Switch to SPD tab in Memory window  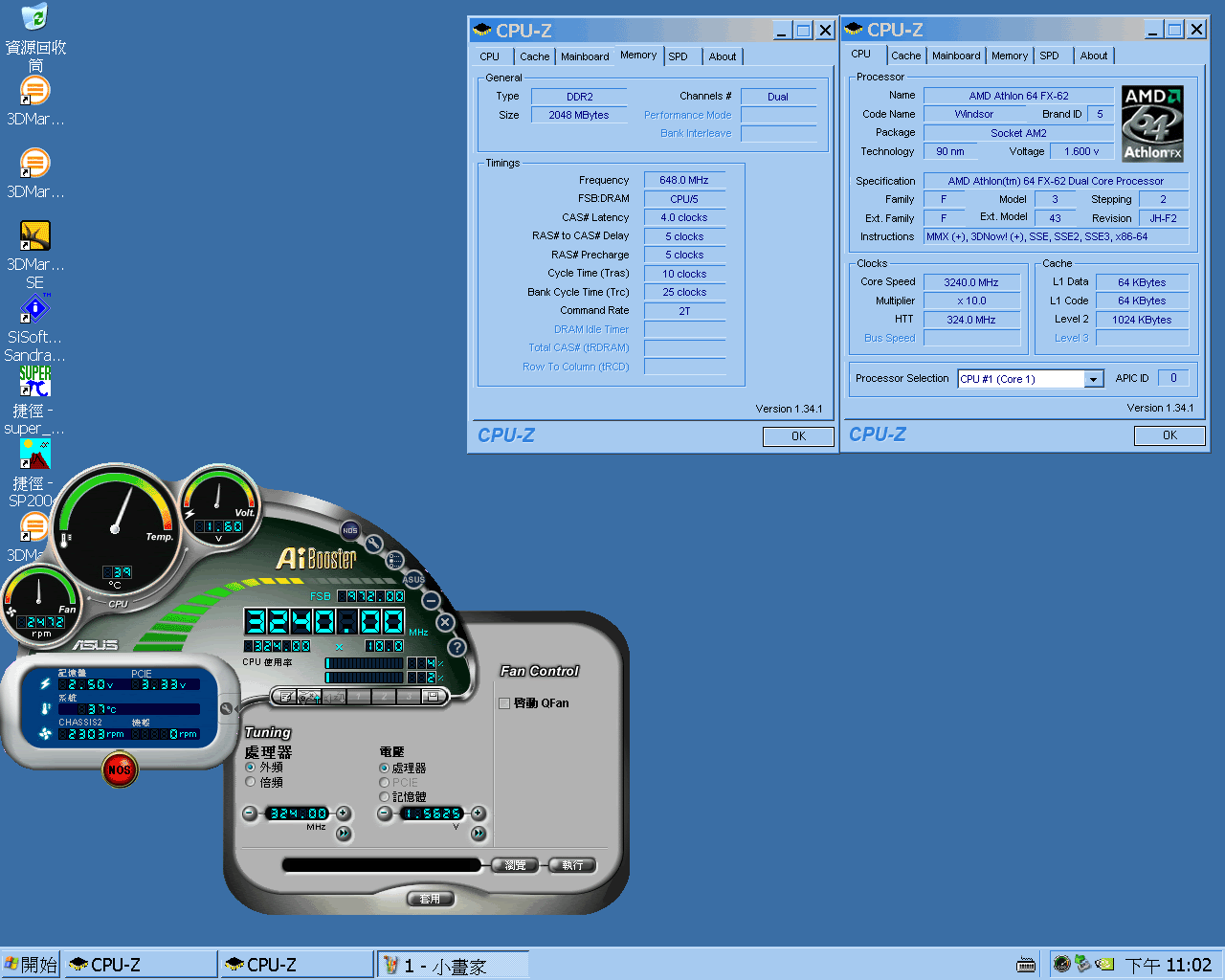click(x=678, y=56)
